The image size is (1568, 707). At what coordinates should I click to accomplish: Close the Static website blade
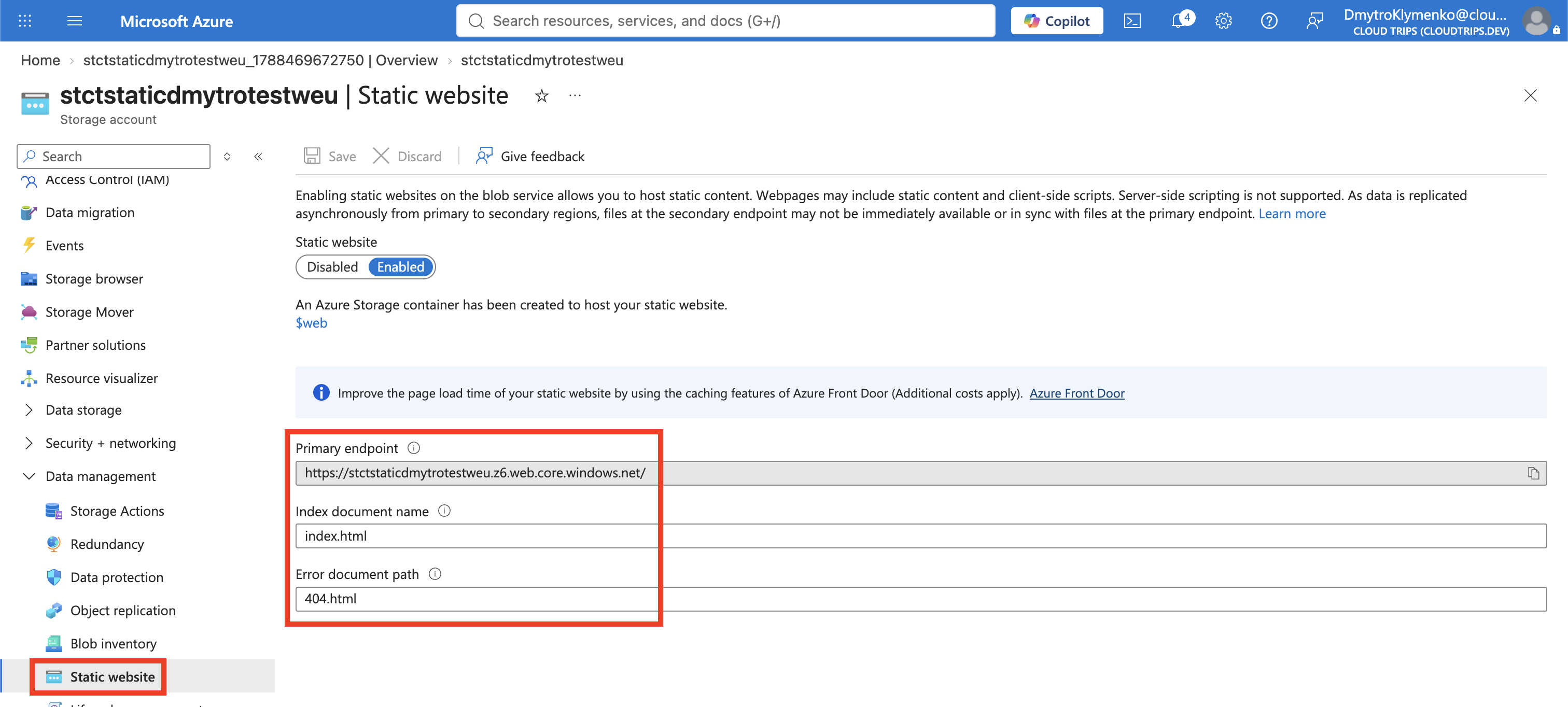(1530, 95)
